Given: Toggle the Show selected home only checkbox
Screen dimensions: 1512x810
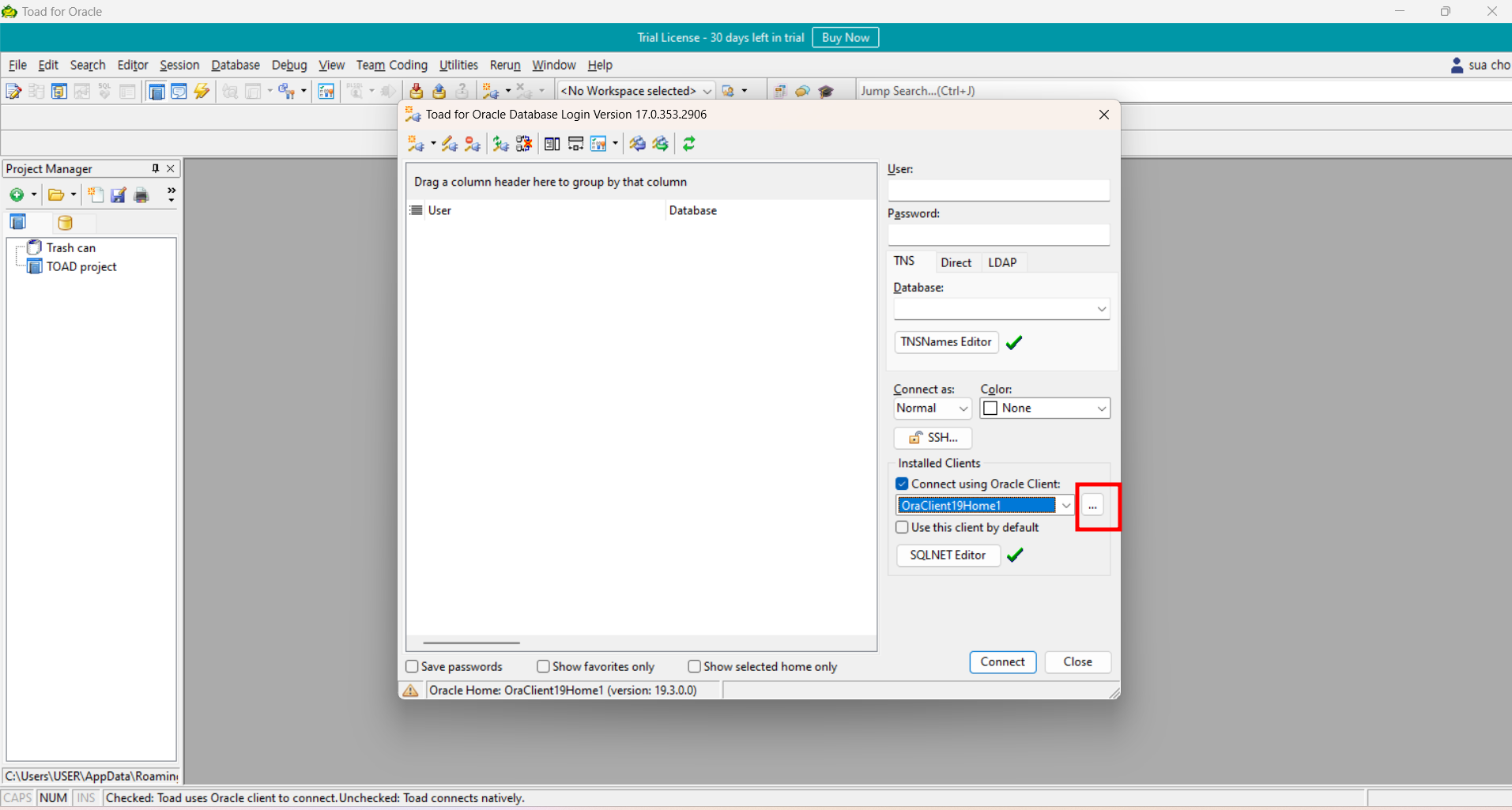Looking at the screenshot, I should 694,666.
